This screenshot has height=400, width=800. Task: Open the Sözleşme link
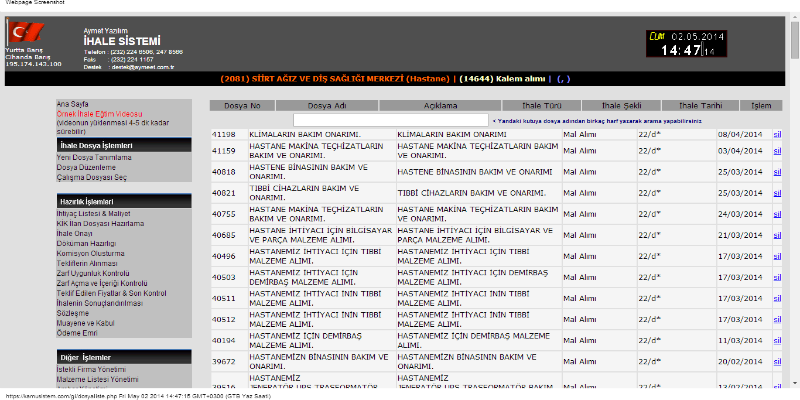[x=72, y=313]
